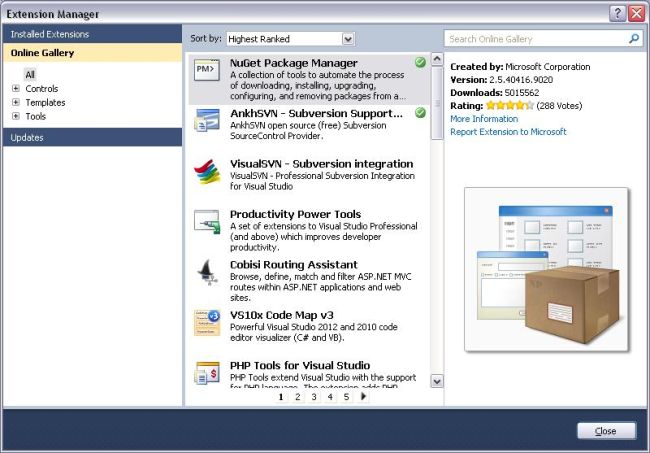The image size is (650, 453).
Task: Click the VS10x Code Map v3 icon
Action: click(x=207, y=322)
